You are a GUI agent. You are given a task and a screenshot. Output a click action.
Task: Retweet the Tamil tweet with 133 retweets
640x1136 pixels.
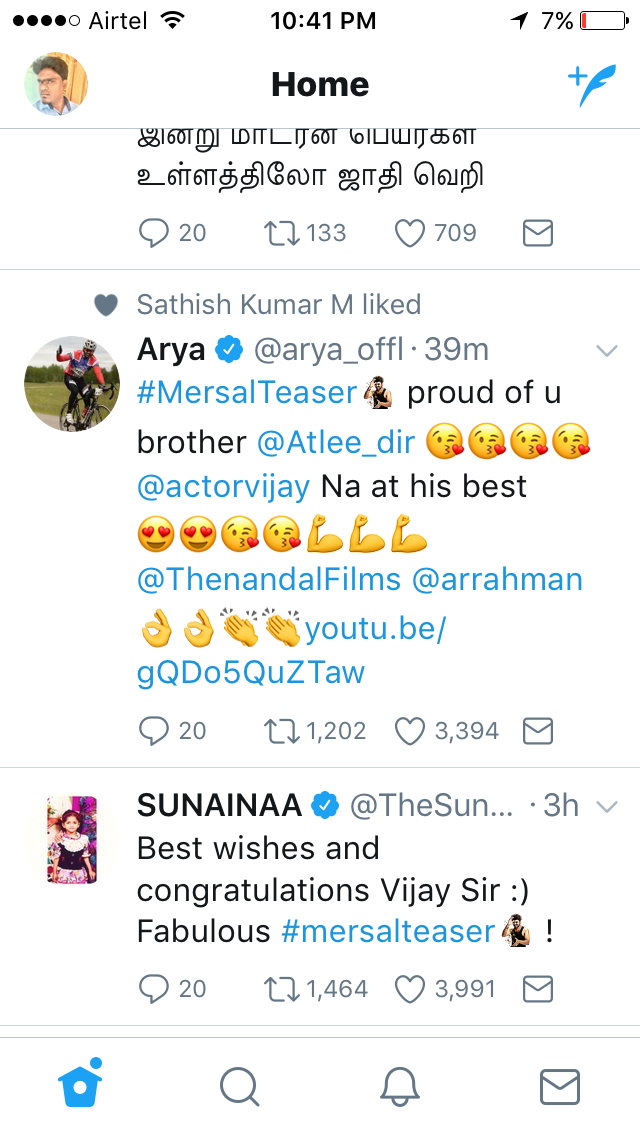283,233
